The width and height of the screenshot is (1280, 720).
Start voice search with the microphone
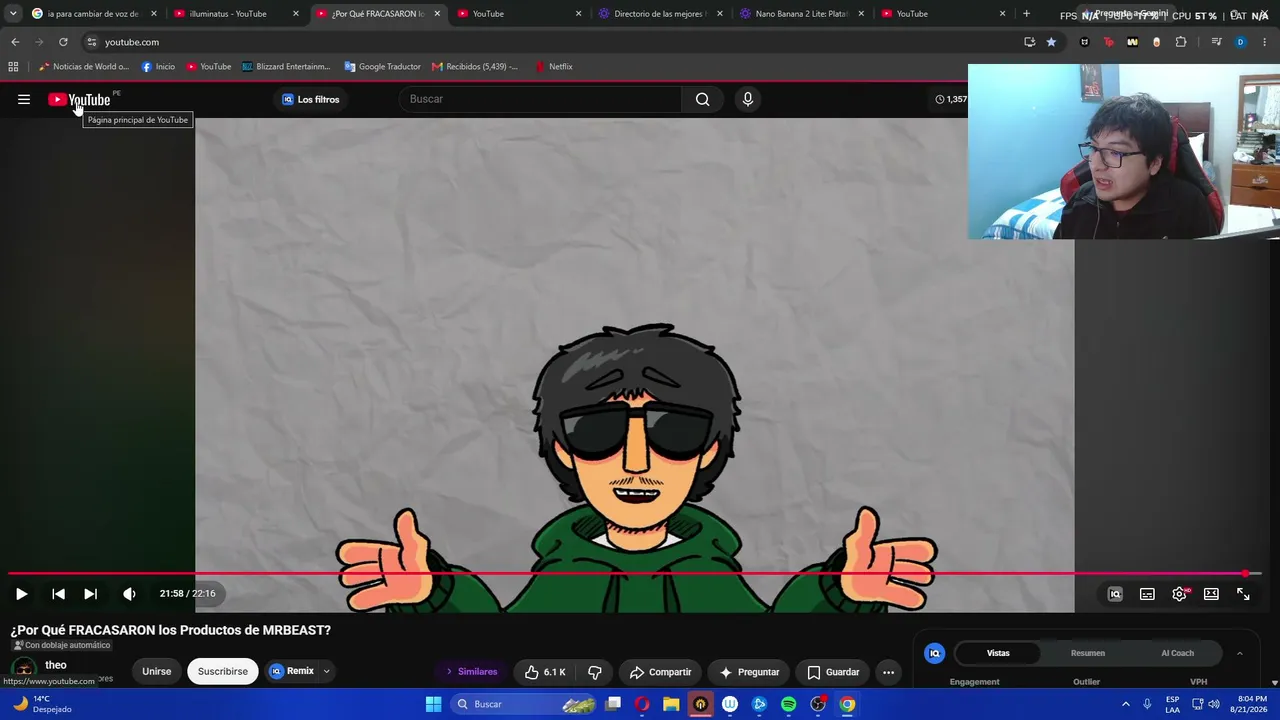[x=747, y=99]
